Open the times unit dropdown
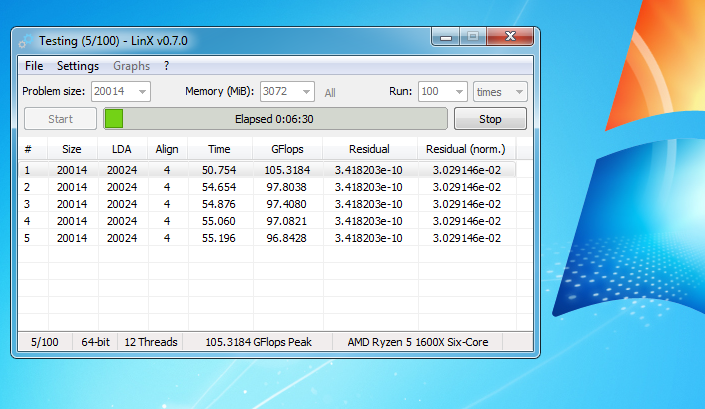The height and width of the screenshot is (409, 705). tap(500, 92)
